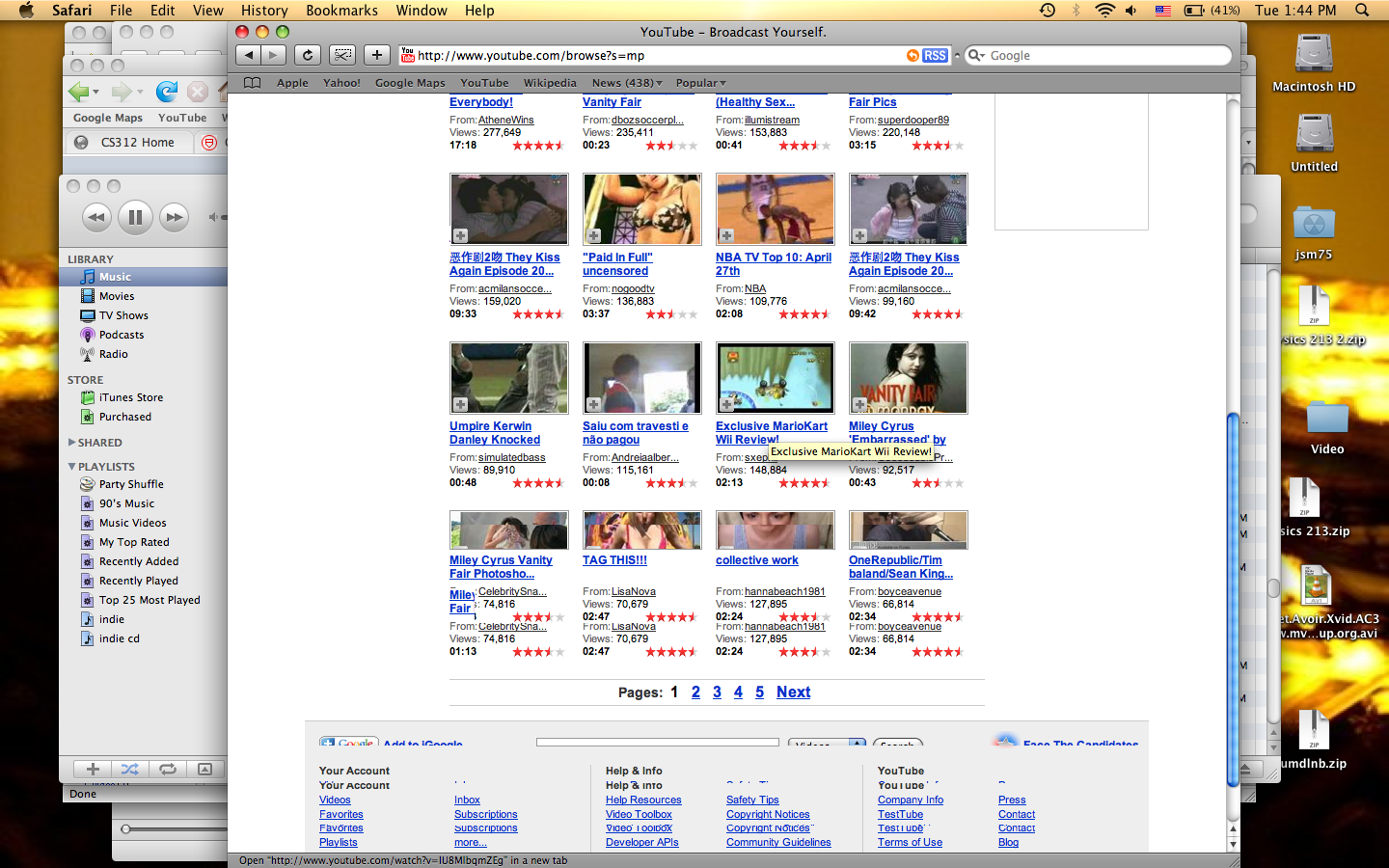Screen dimensions: 1389x868
Task: Click the Add Bookmark plus button
Action: (x=377, y=55)
